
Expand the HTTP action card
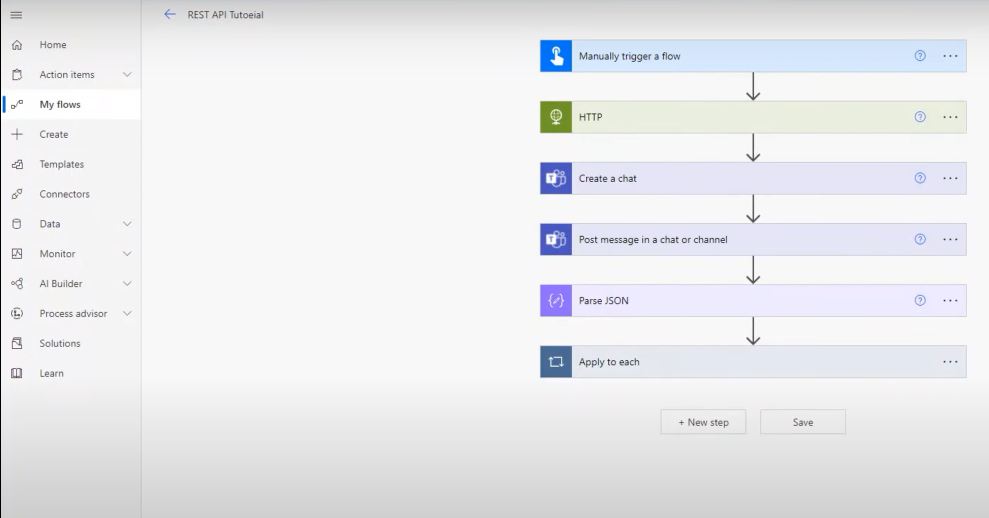(753, 117)
